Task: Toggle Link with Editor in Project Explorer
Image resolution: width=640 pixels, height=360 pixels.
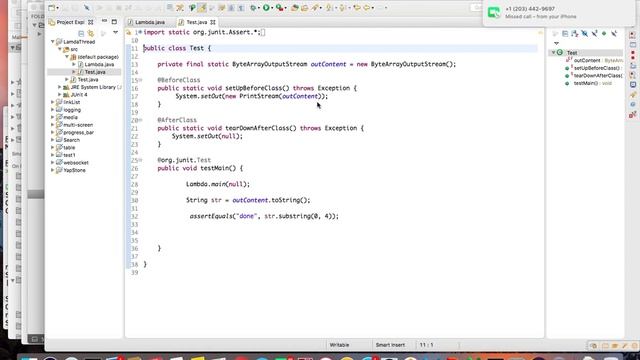Action: (91, 33)
